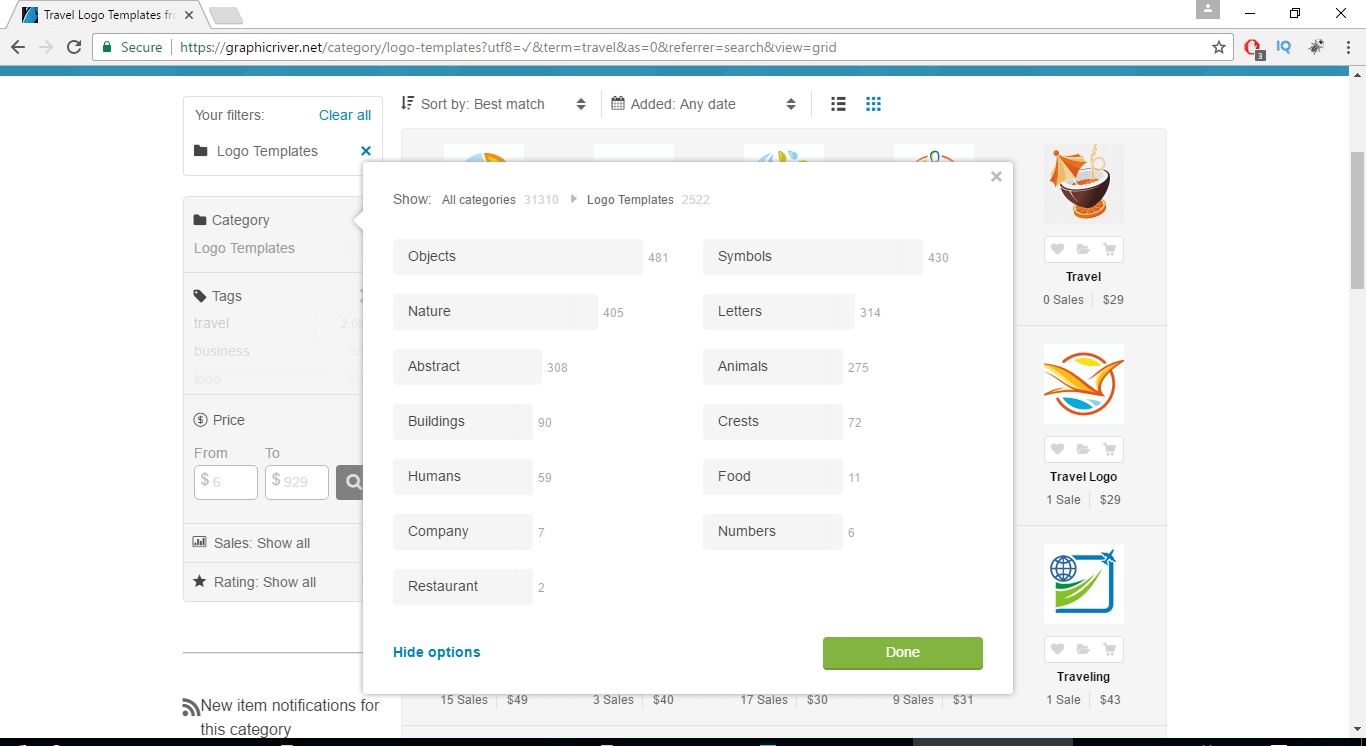Choose the Food category
The image size is (1366, 746).
pos(773,477)
